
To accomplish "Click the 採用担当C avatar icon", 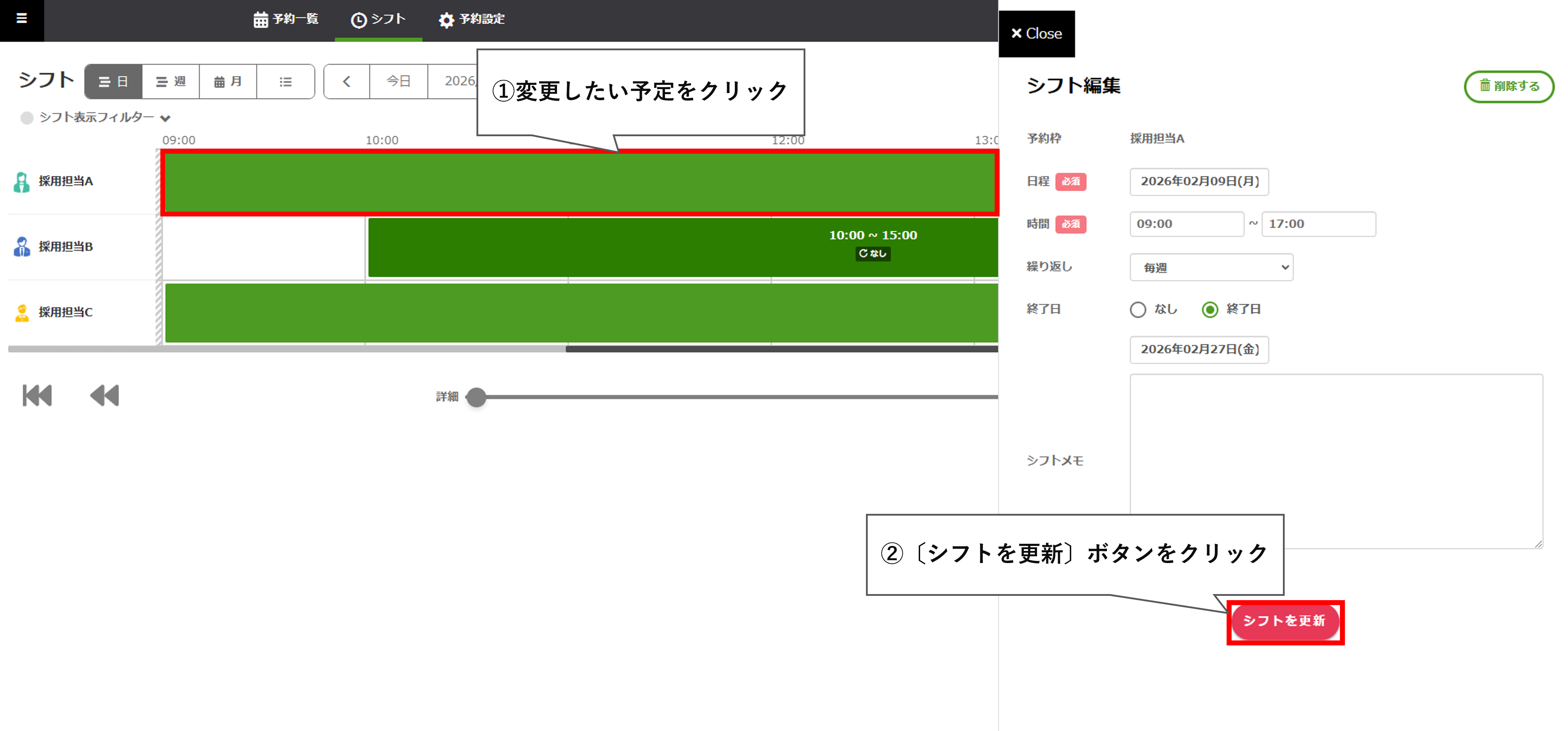I will (x=22, y=312).
